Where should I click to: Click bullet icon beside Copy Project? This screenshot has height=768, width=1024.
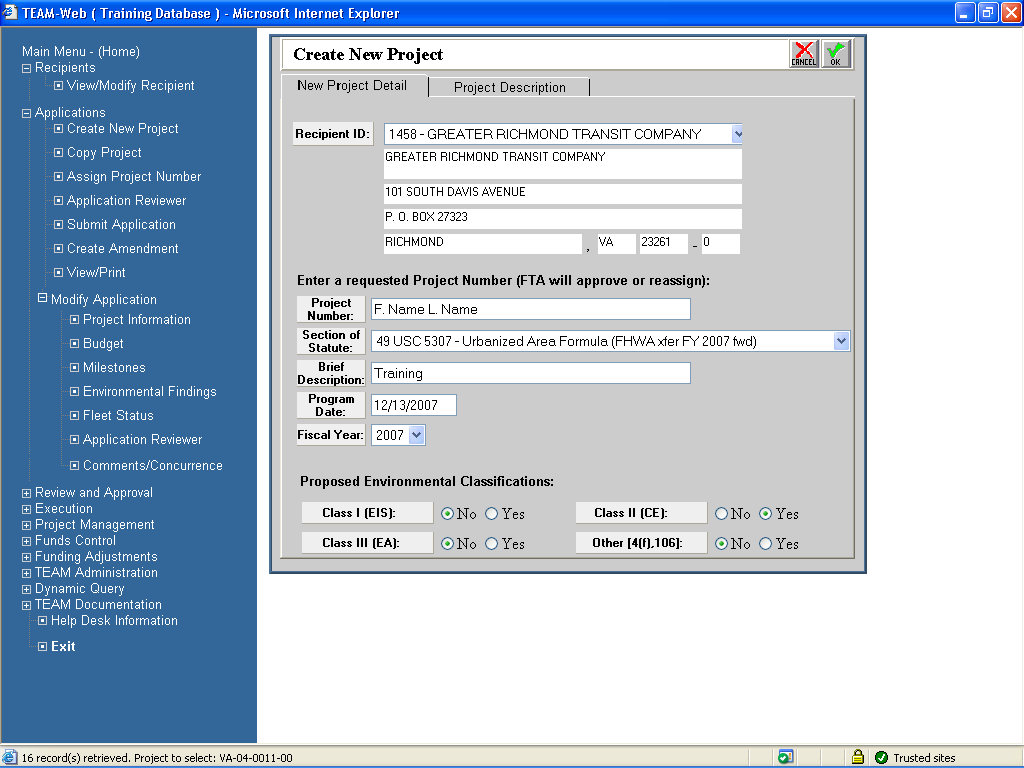58,153
